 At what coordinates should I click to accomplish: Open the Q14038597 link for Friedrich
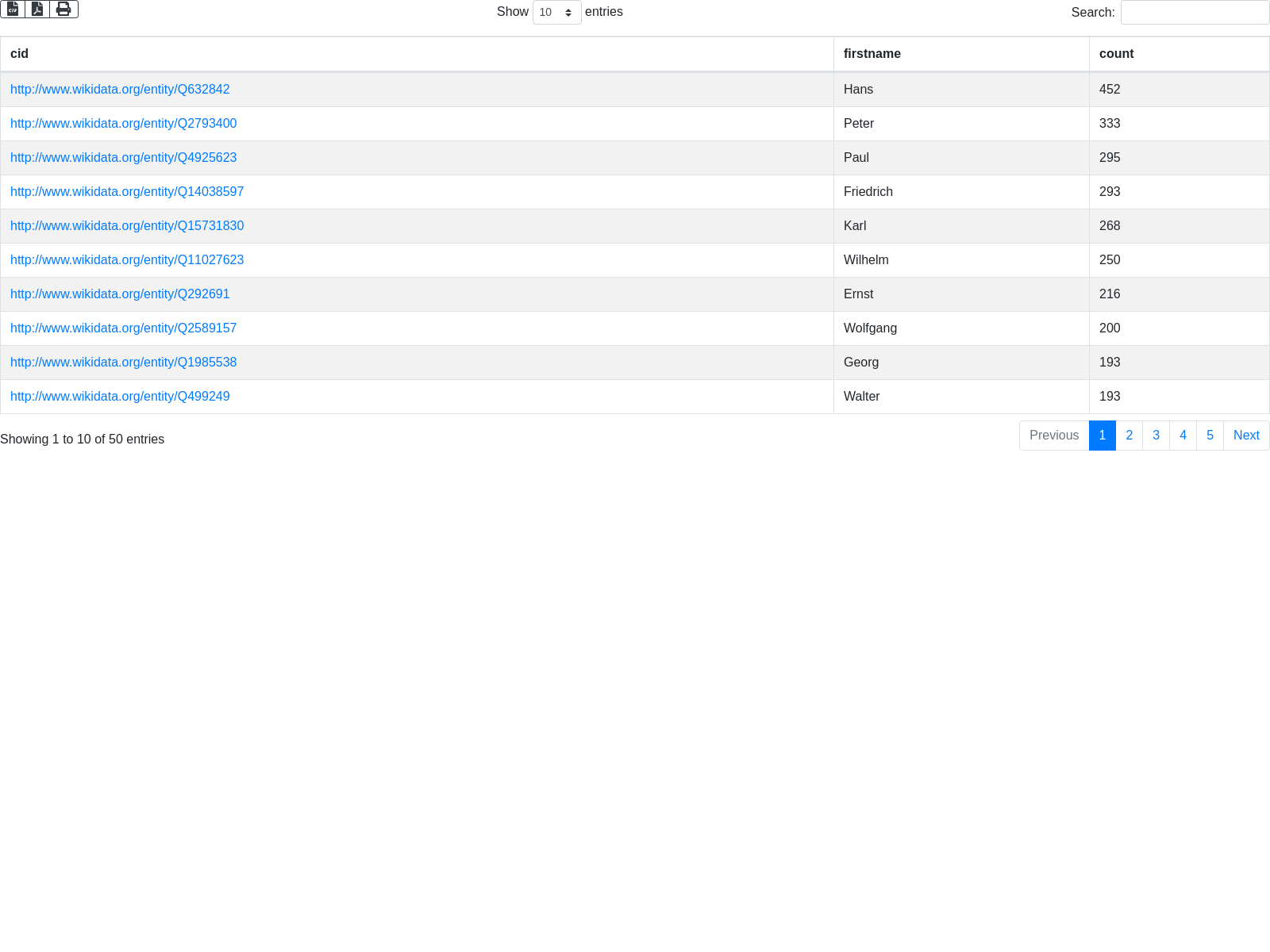(x=127, y=192)
